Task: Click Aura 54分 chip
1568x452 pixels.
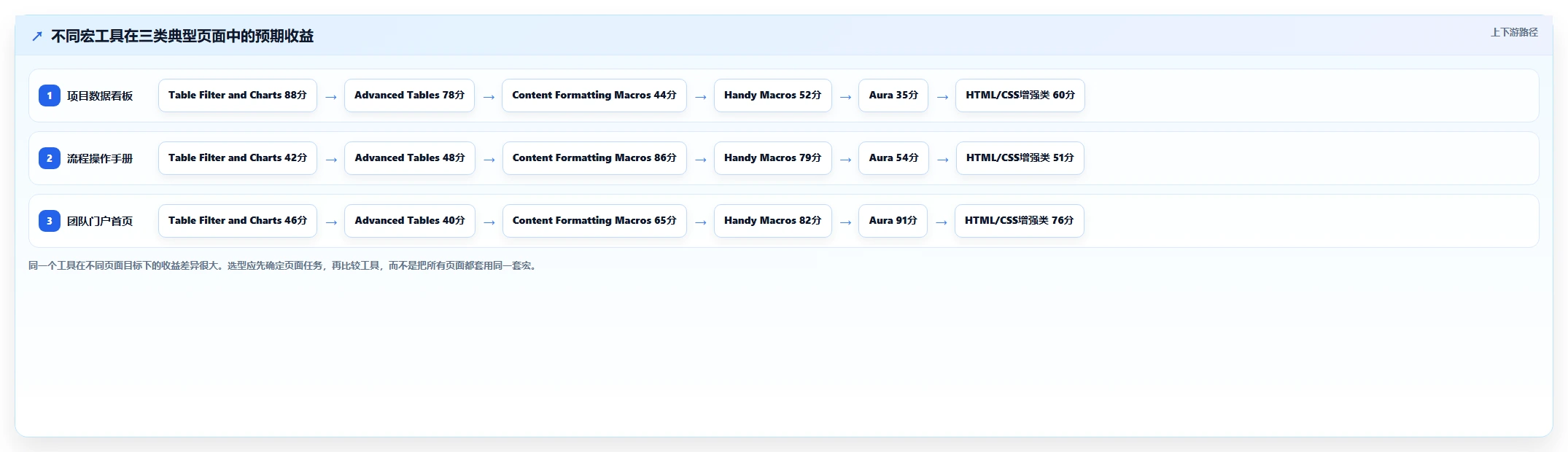Action: [893, 158]
